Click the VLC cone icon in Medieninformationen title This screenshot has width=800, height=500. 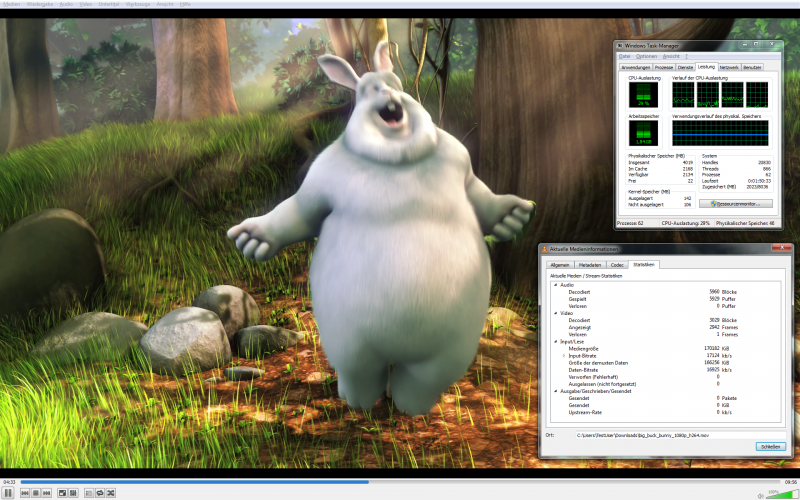coord(544,249)
